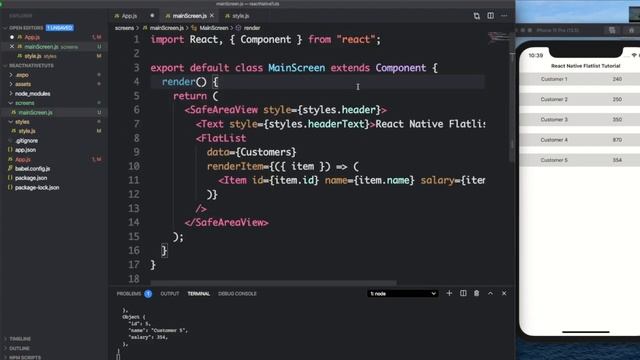Image resolution: width=640 pixels, height=360 pixels.
Task: Close the bottom terminal panel
Action: coord(504,293)
